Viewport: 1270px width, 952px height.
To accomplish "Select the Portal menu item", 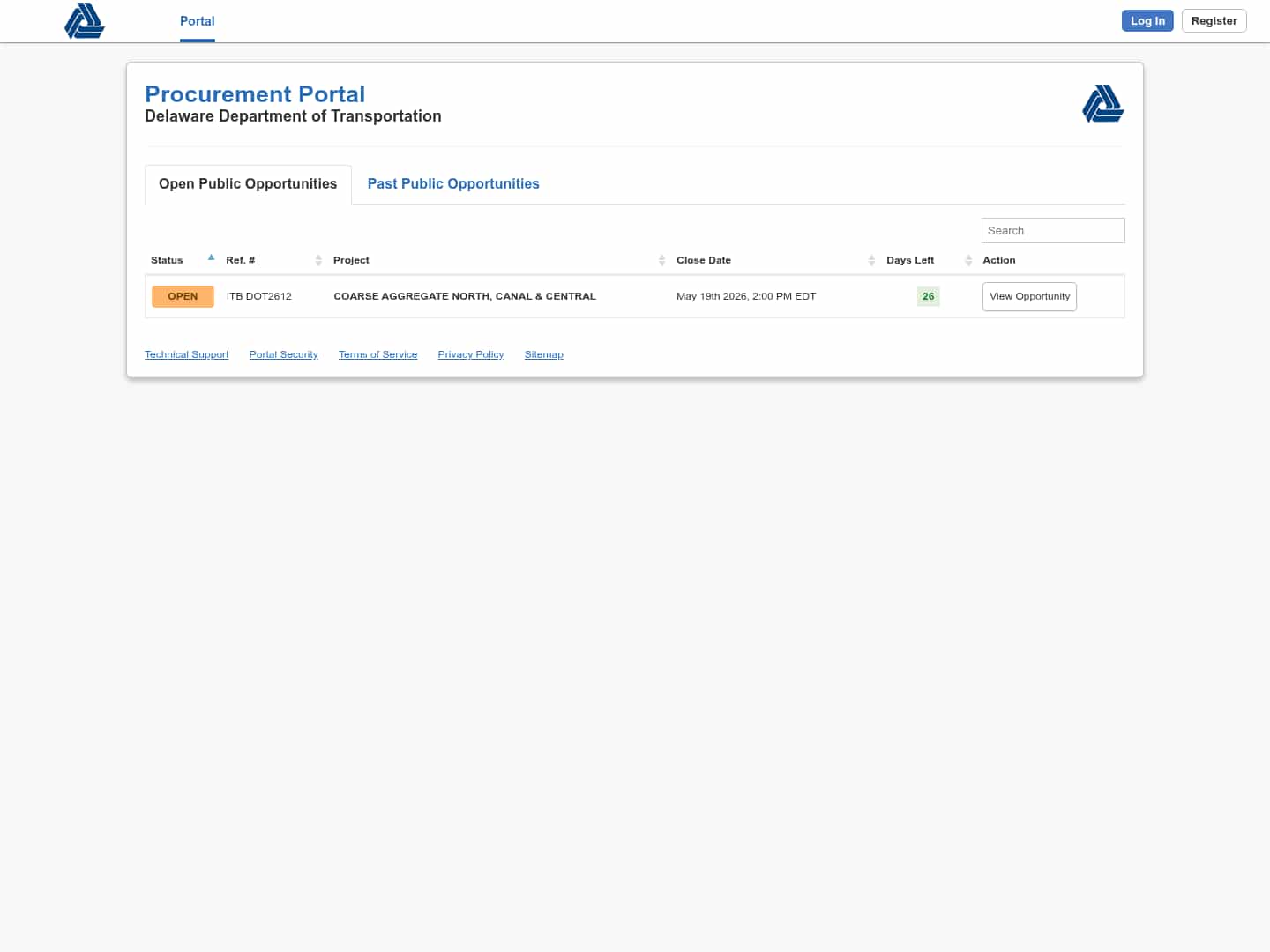I will [197, 21].
